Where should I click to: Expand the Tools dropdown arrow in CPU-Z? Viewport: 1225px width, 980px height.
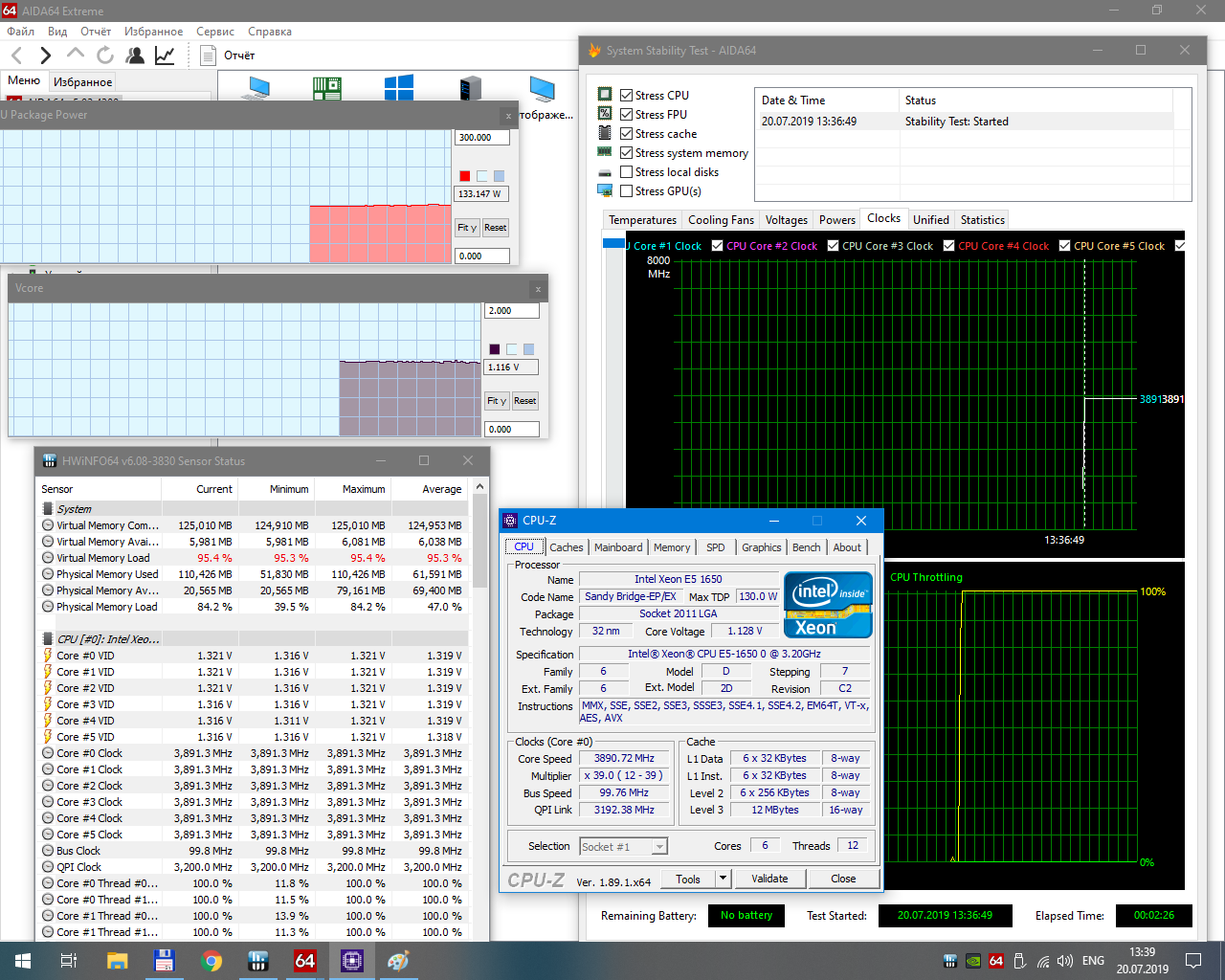coord(724,879)
